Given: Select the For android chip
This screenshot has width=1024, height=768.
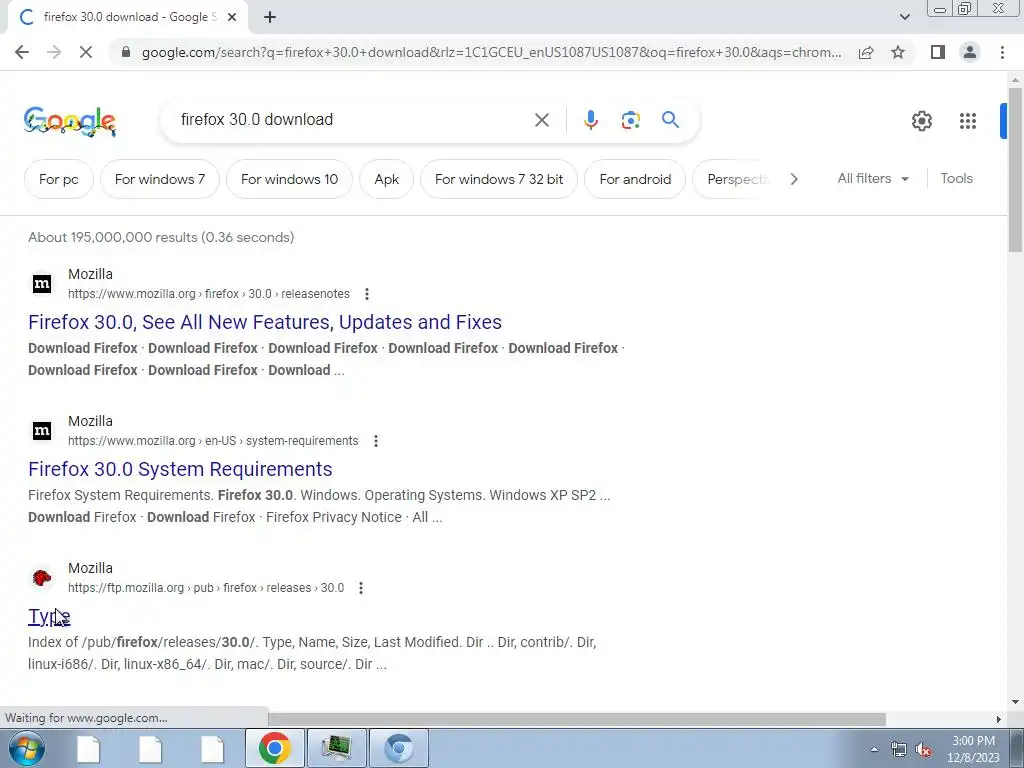Looking at the screenshot, I should 635,179.
